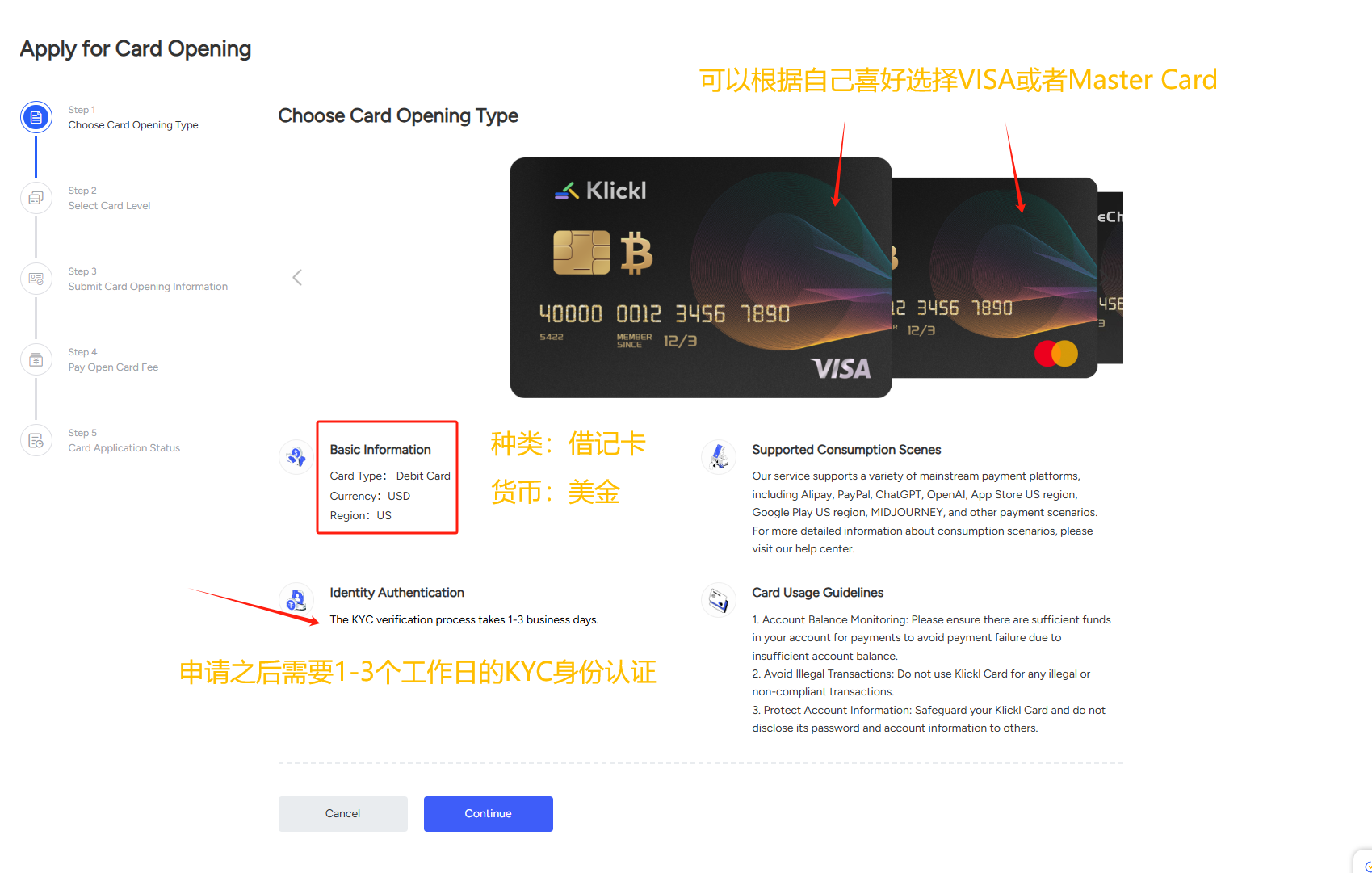Click the Step 2 Select Card Level icon

36,198
